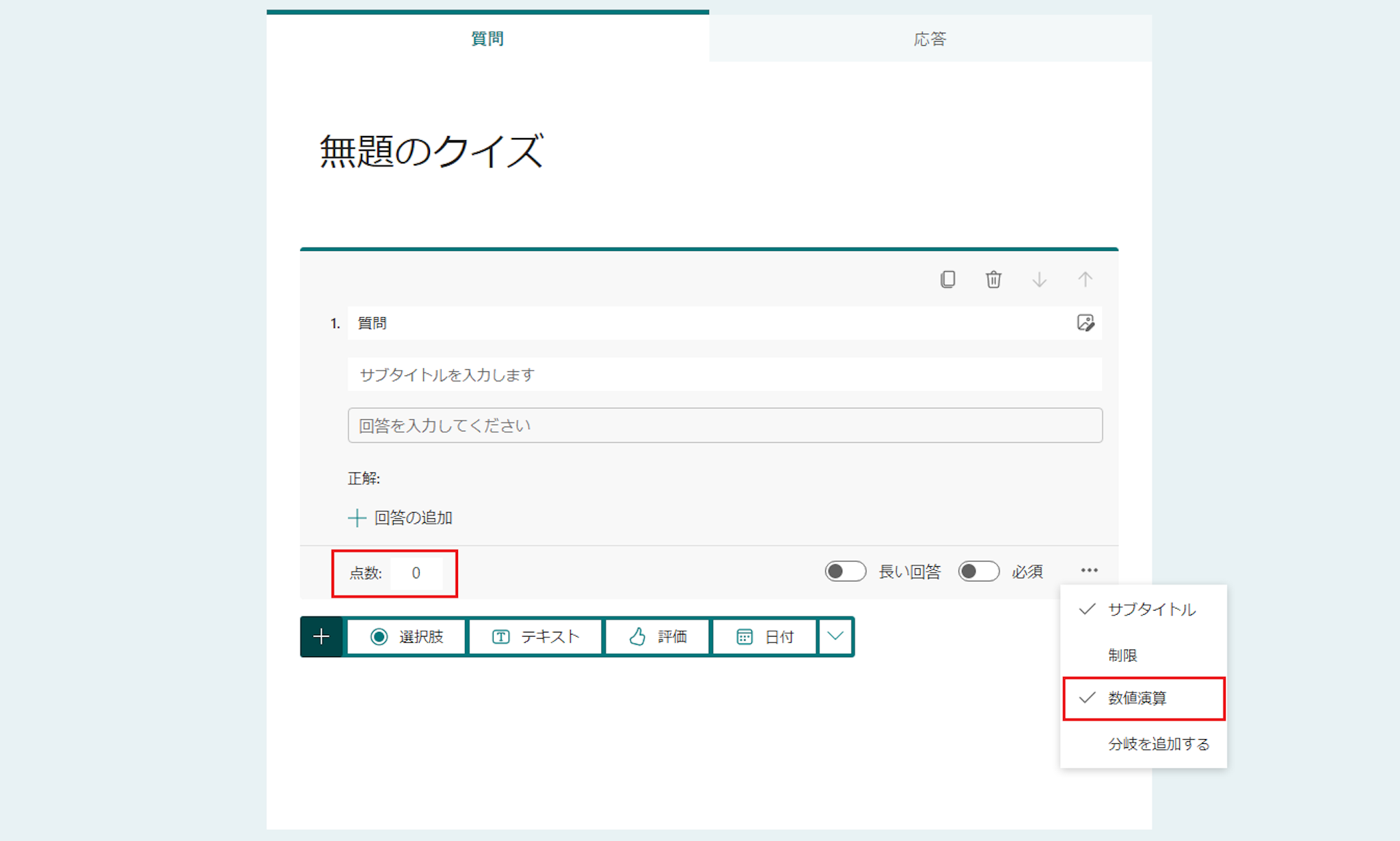
Task: Add a 日付 date question
Action: (764, 637)
